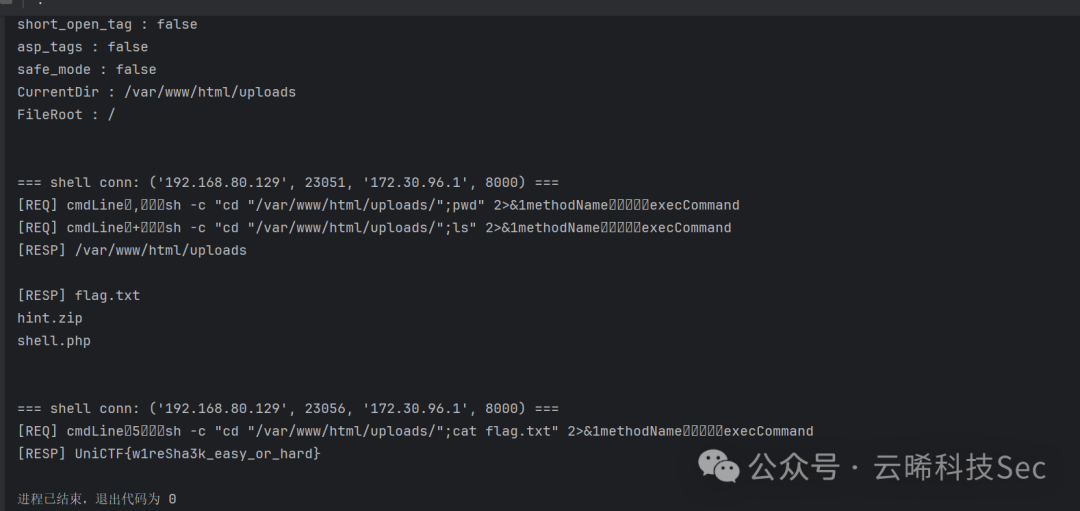Click the request line containing ;ls command
The image size is (1080, 511).
374,228
